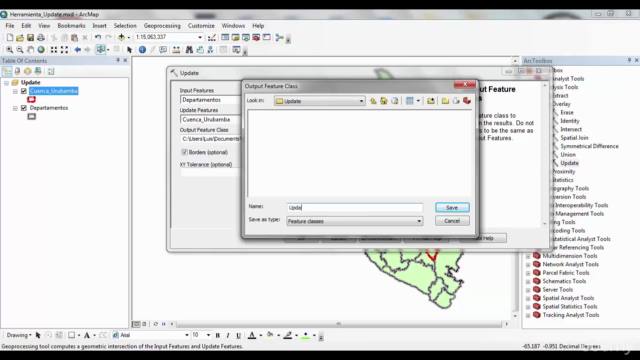640x360 pixels.
Task: Open the Look in folder dropdown
Action: pyautogui.click(x=361, y=101)
